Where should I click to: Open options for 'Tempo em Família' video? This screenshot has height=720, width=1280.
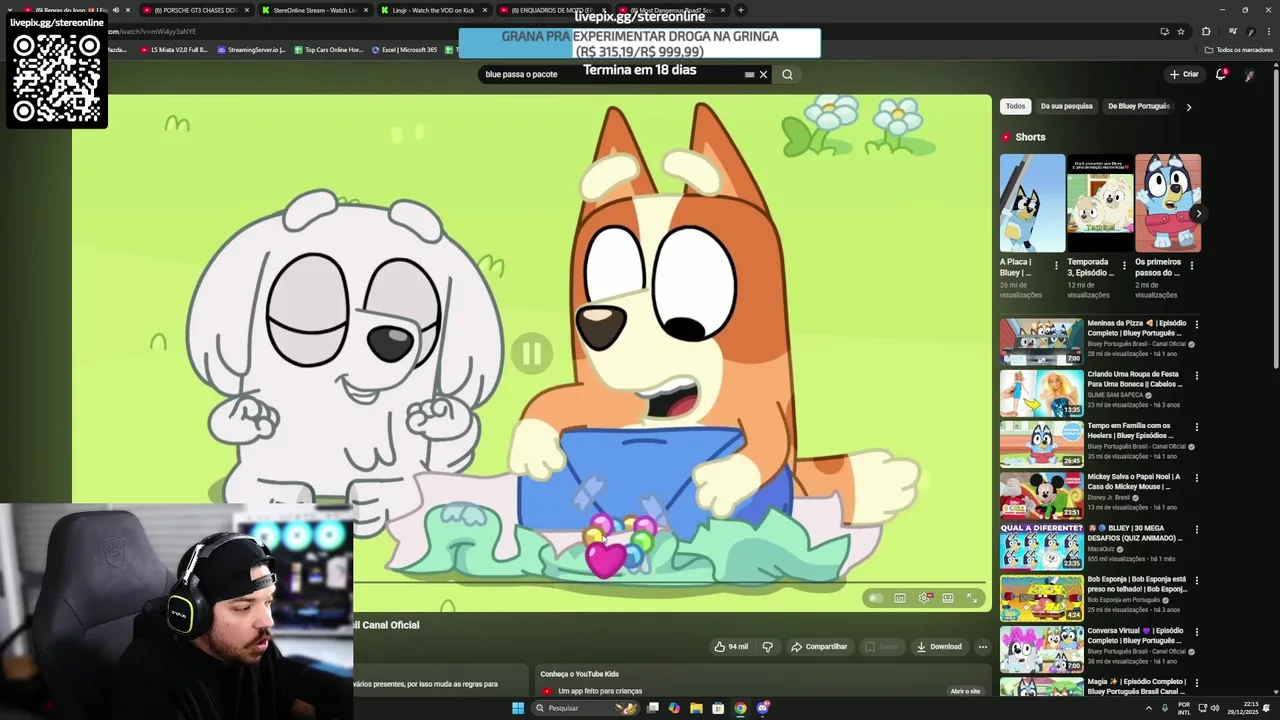1196,427
